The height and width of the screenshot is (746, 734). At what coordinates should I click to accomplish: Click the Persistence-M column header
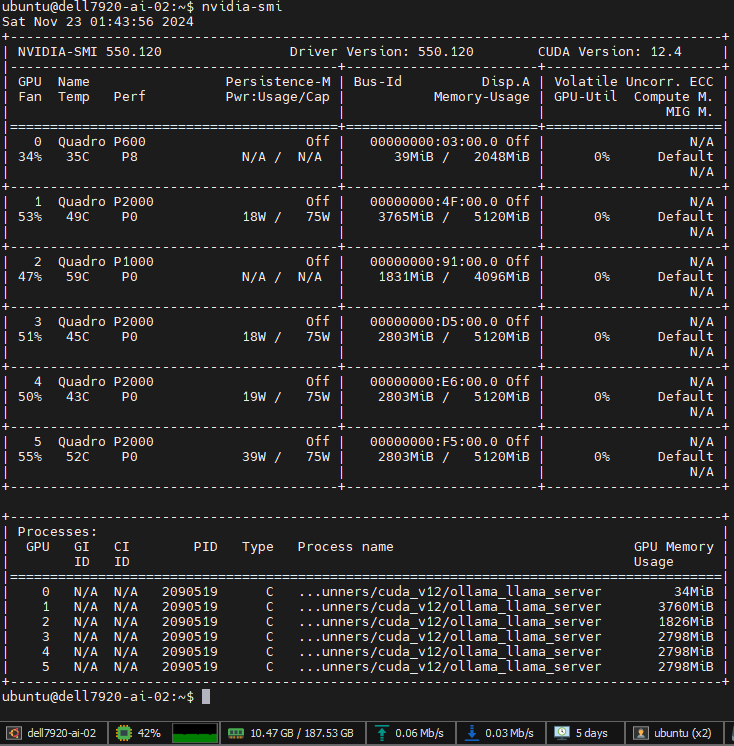pyautogui.click(x=278, y=82)
